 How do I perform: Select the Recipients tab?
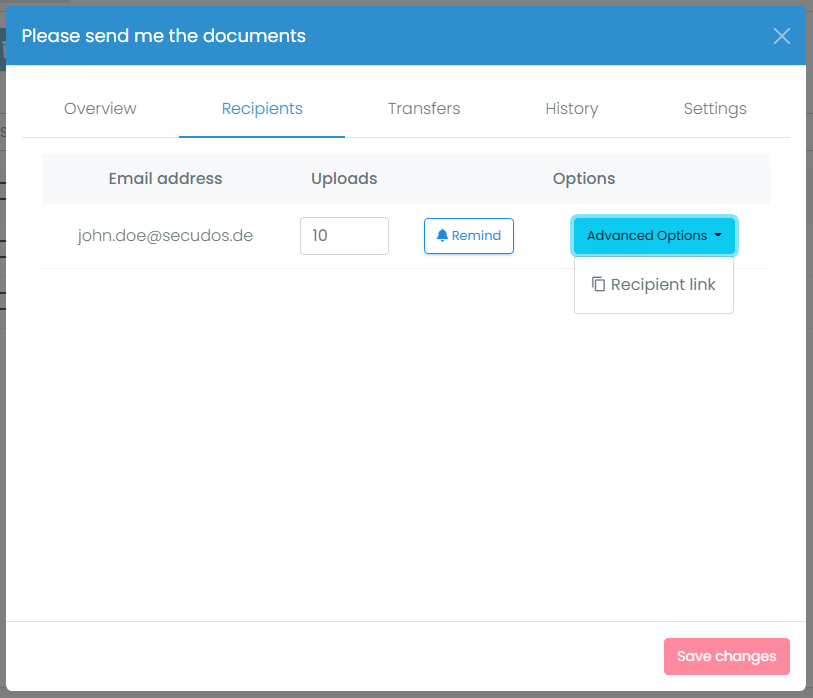coord(262,108)
